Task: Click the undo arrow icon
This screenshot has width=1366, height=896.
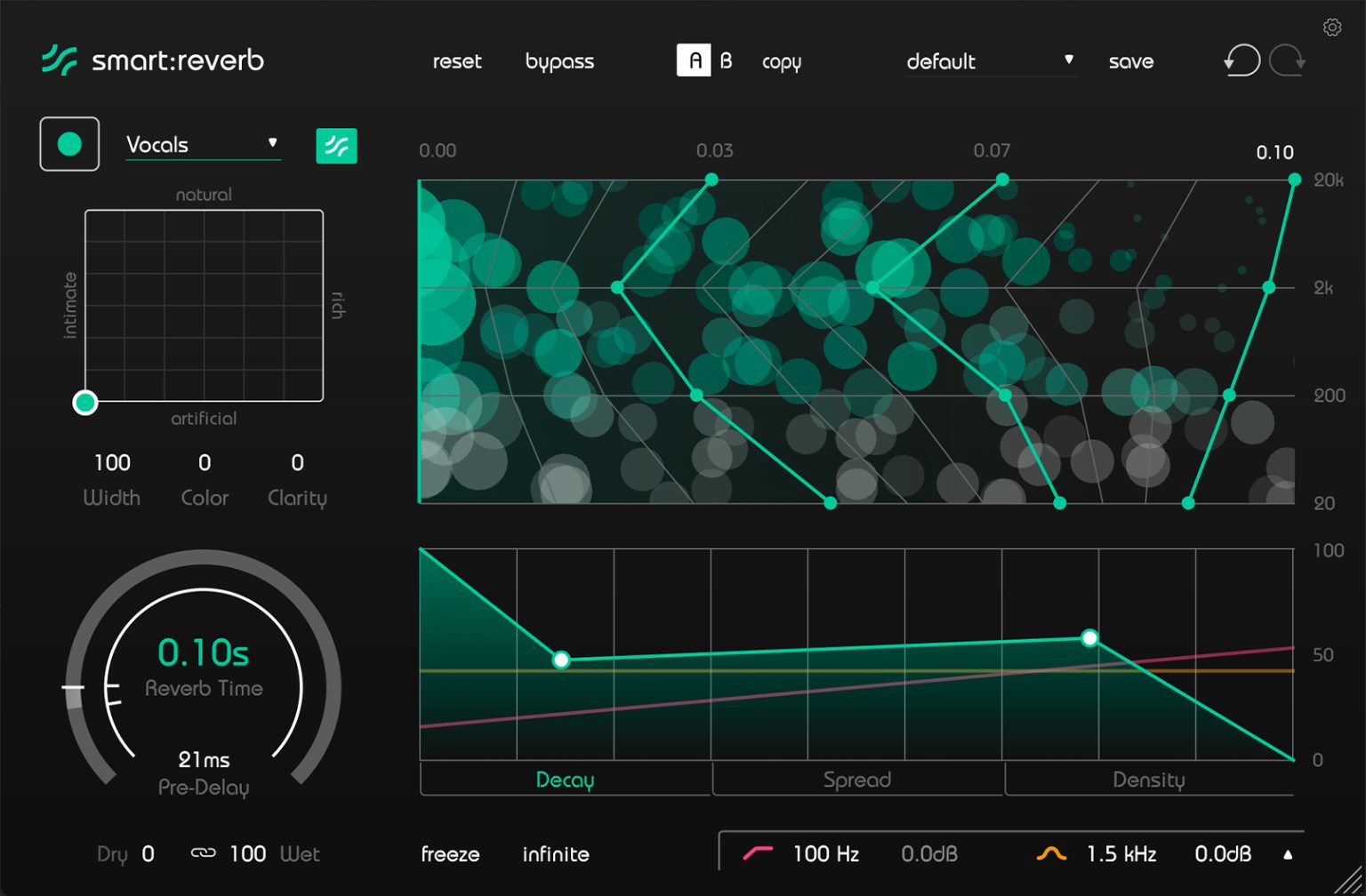Action: tap(1241, 60)
